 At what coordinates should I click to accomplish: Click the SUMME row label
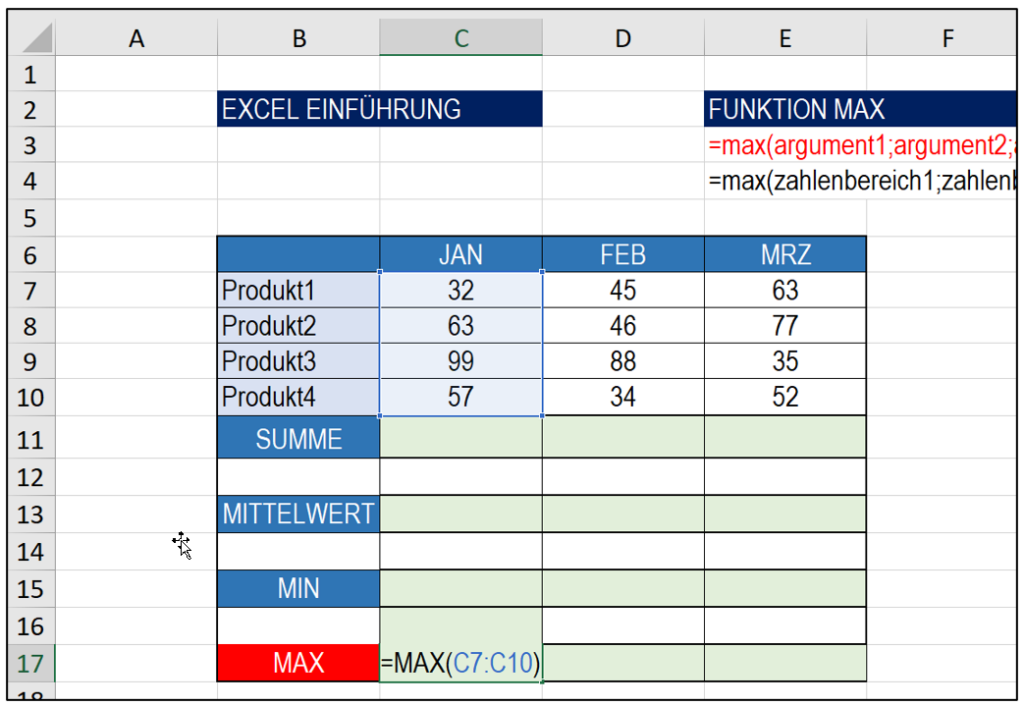pyautogui.click(x=298, y=439)
